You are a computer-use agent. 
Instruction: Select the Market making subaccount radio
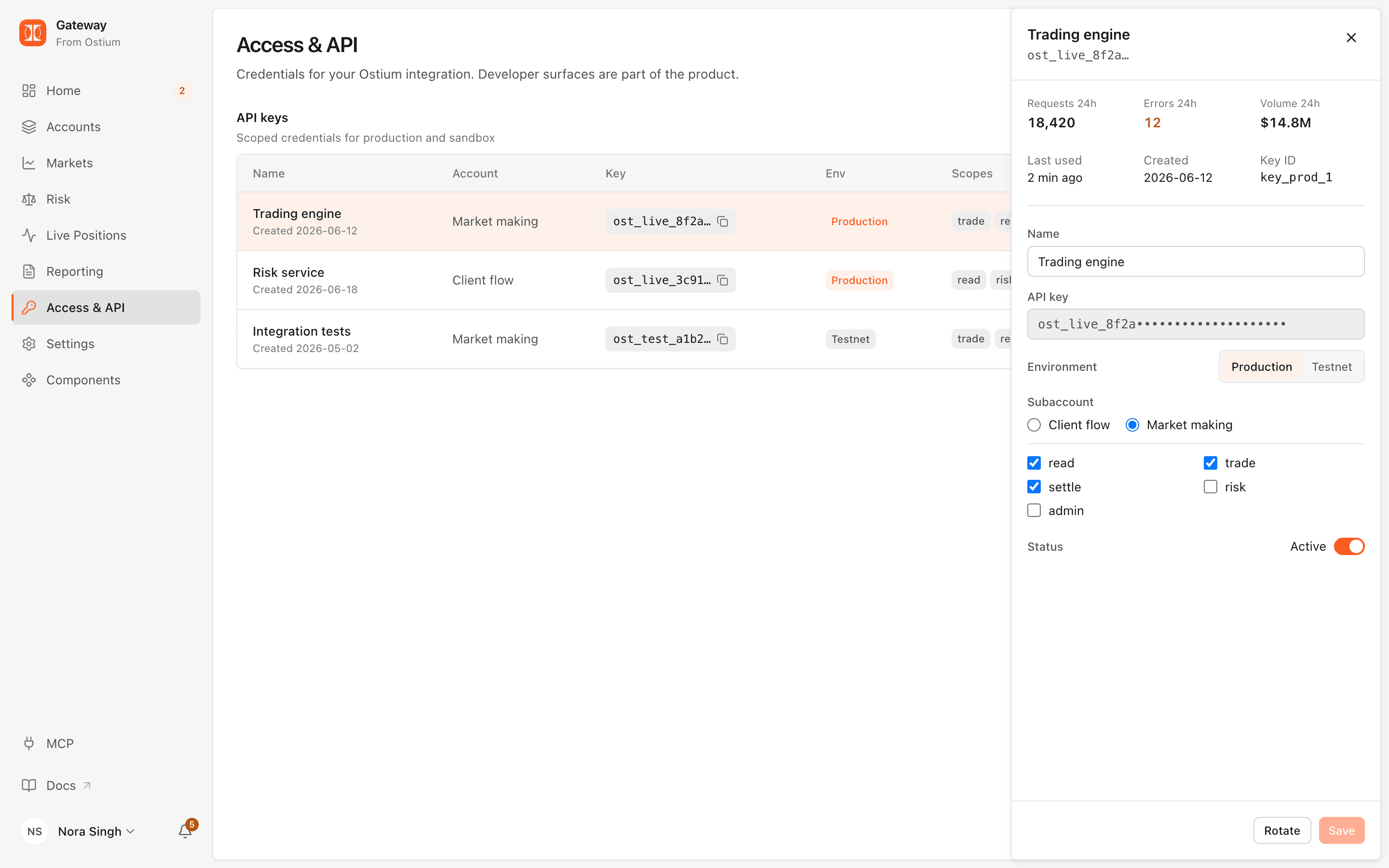coord(1132,425)
